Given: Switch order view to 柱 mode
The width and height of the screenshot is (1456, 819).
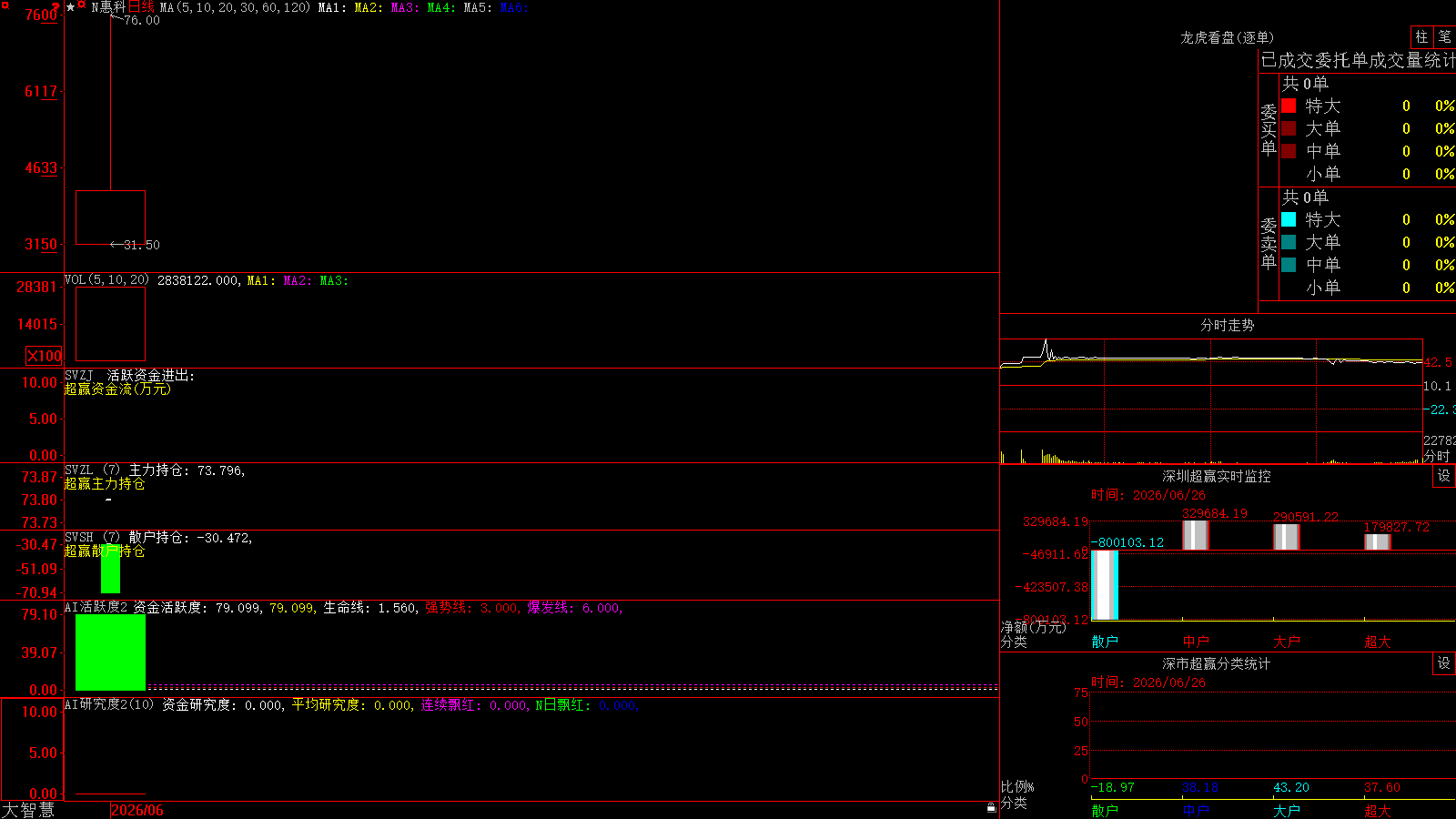Looking at the screenshot, I should pos(1421,37).
